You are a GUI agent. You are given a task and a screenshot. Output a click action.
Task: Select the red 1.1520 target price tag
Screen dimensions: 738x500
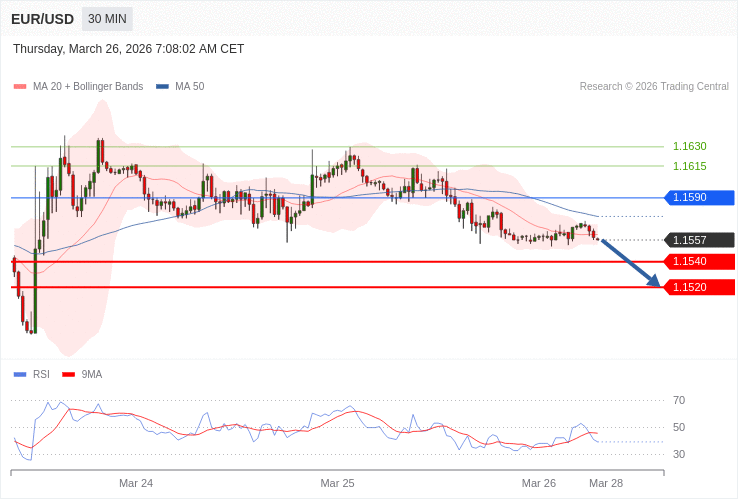click(699, 288)
